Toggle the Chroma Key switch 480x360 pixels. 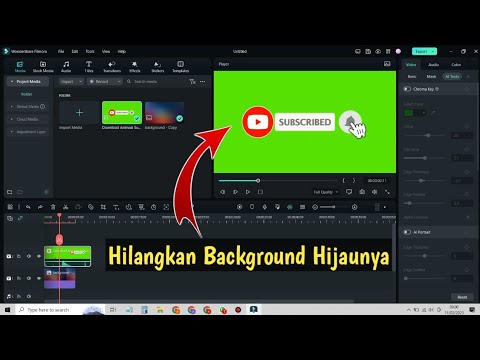[407, 89]
